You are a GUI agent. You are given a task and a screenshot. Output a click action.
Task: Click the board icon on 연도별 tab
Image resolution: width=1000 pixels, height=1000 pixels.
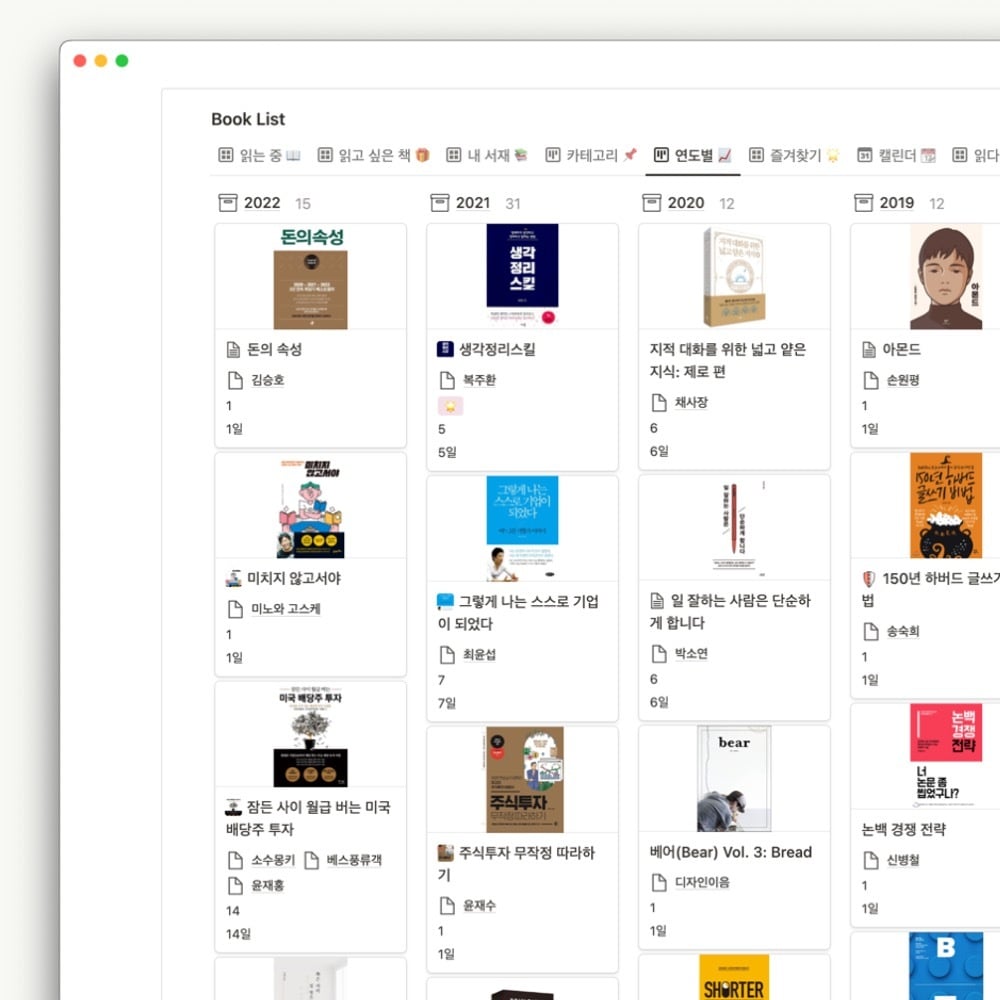661,155
